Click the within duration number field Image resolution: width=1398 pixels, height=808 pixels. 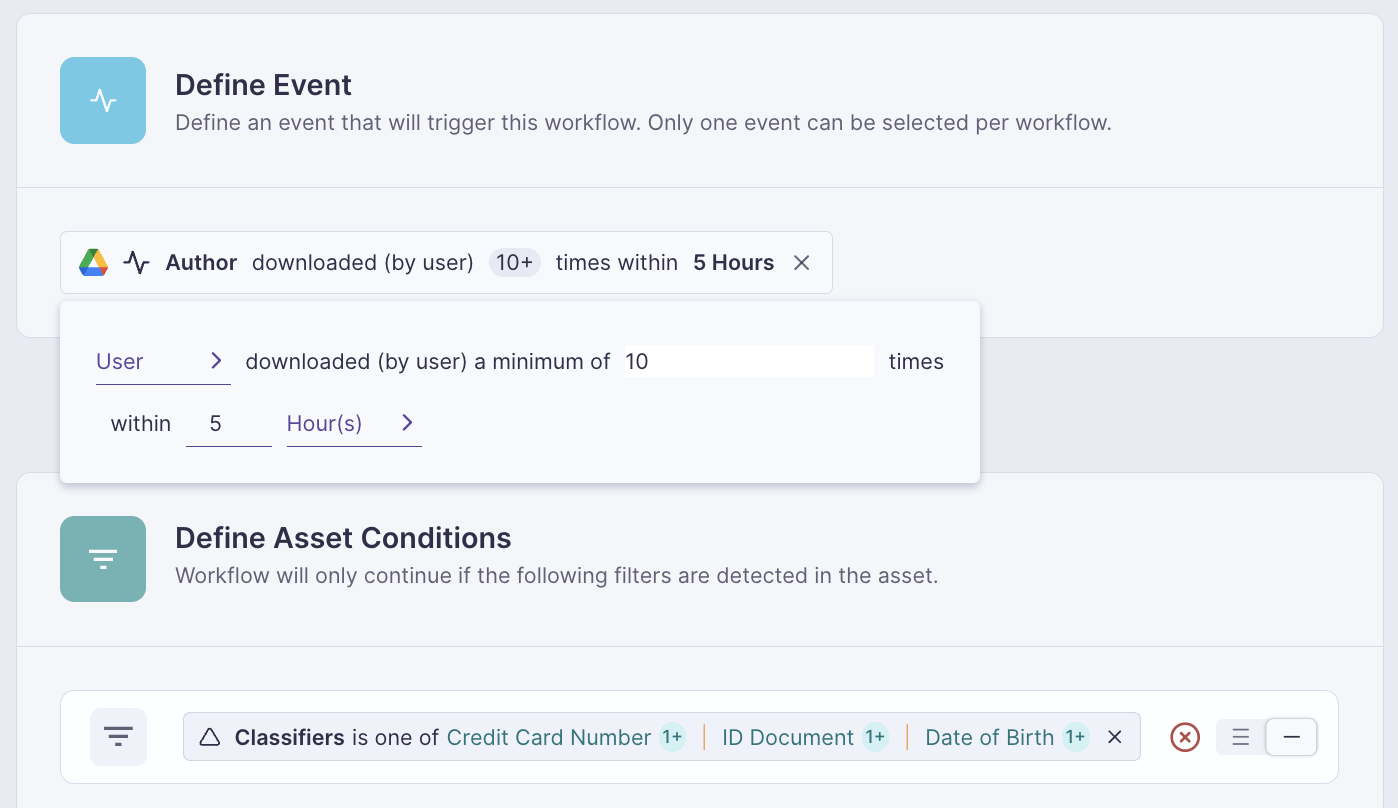[228, 424]
